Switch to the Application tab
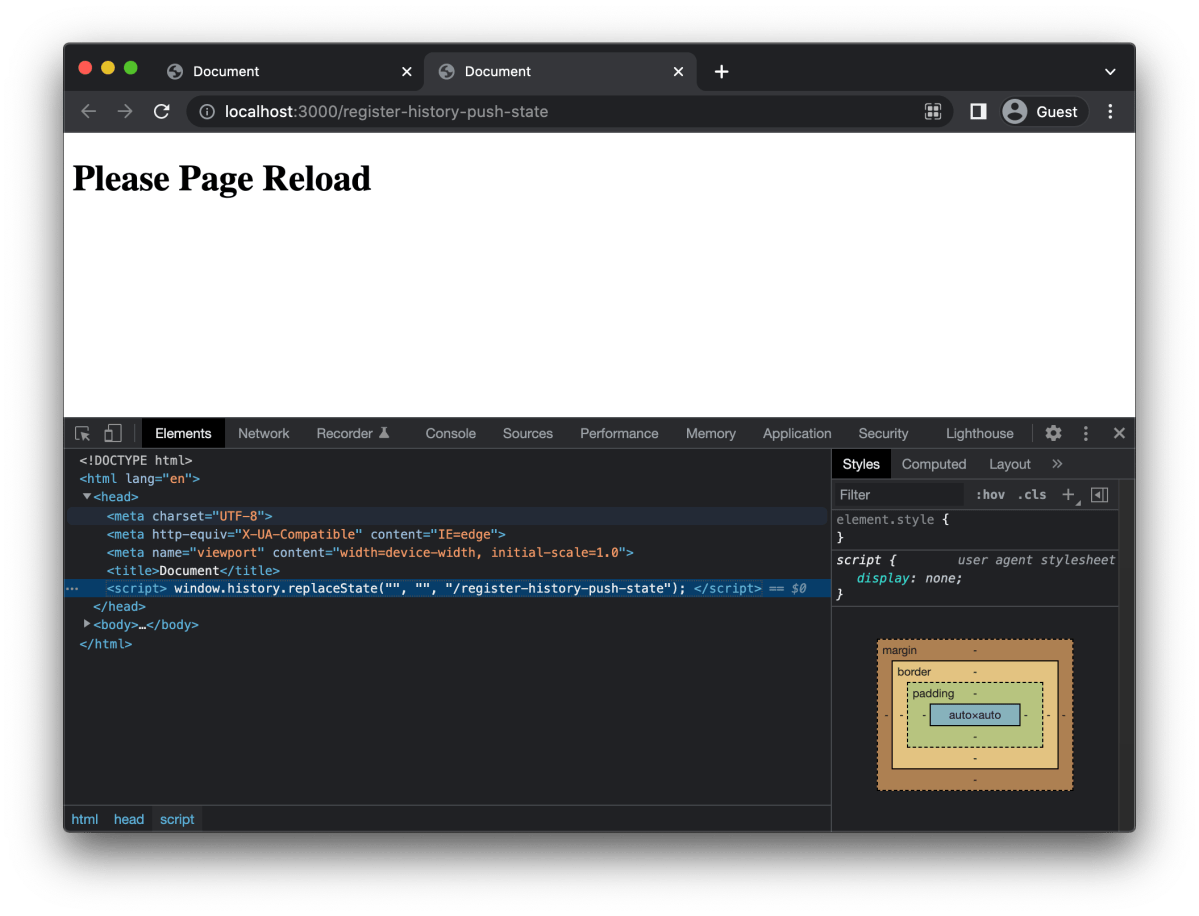The height and width of the screenshot is (916, 1199). click(x=797, y=434)
